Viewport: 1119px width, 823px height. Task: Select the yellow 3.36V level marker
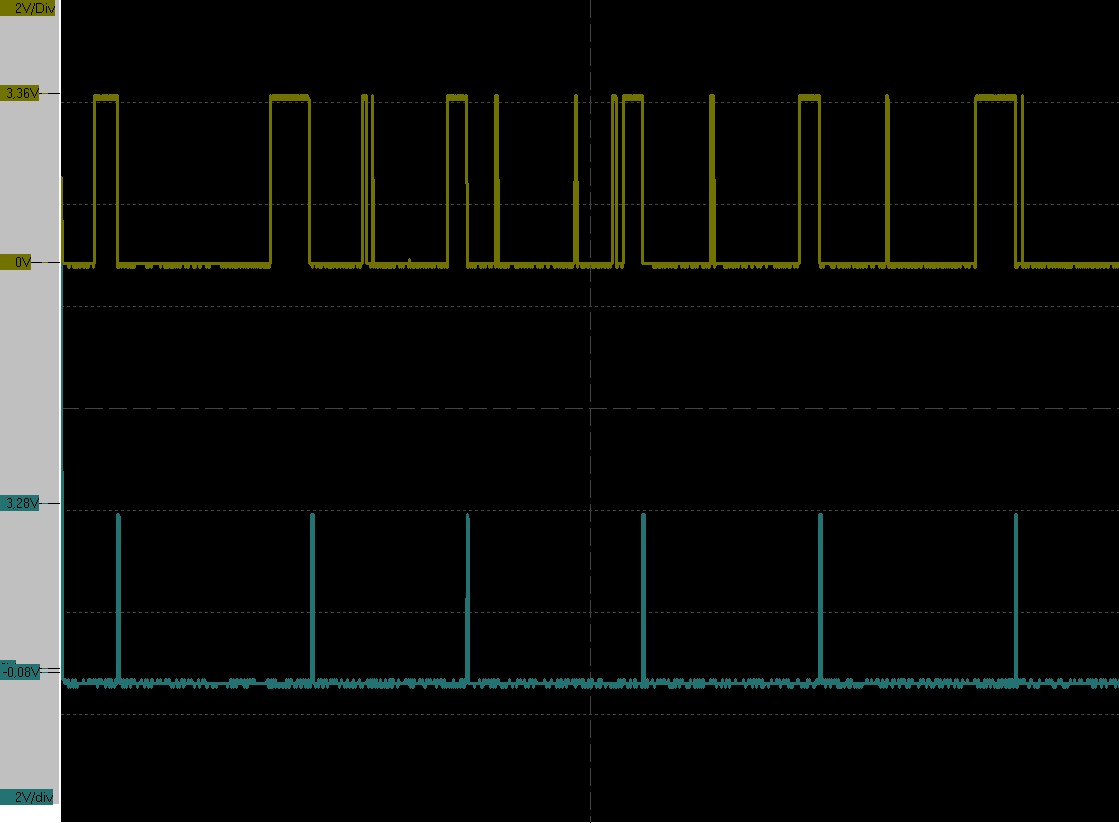click(x=20, y=93)
